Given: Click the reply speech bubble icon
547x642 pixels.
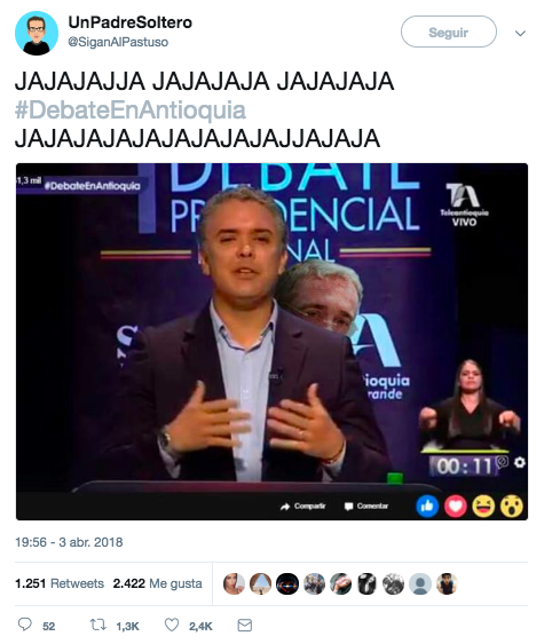Looking at the screenshot, I should (25, 624).
